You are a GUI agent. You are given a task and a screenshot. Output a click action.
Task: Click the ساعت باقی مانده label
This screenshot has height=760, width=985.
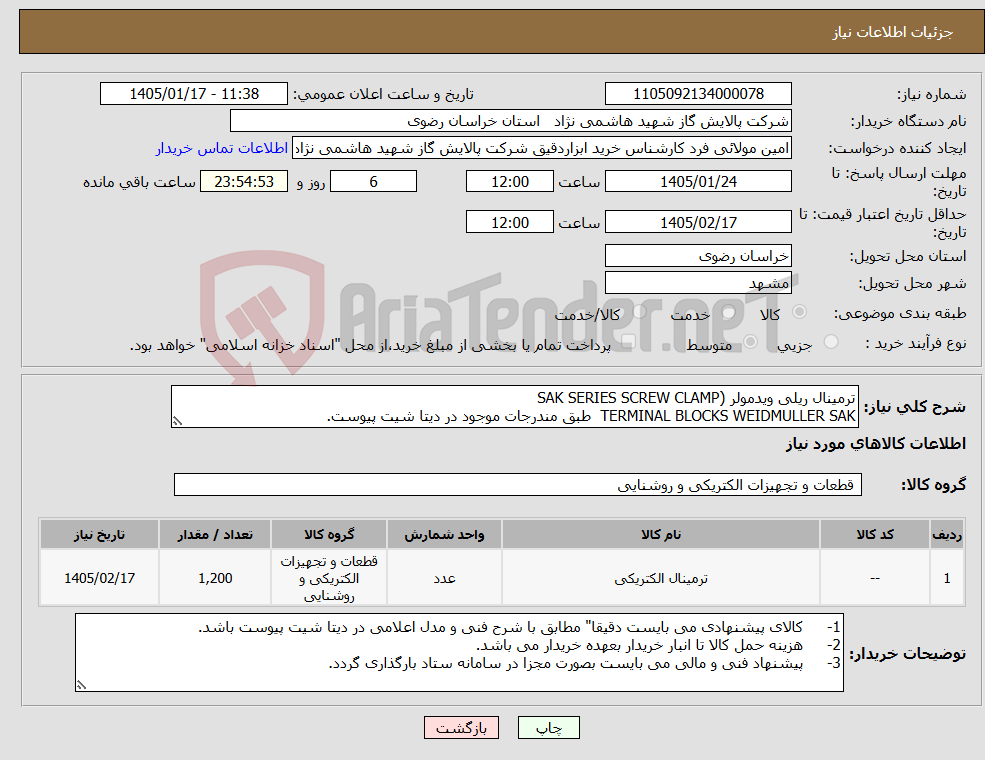tap(139, 182)
